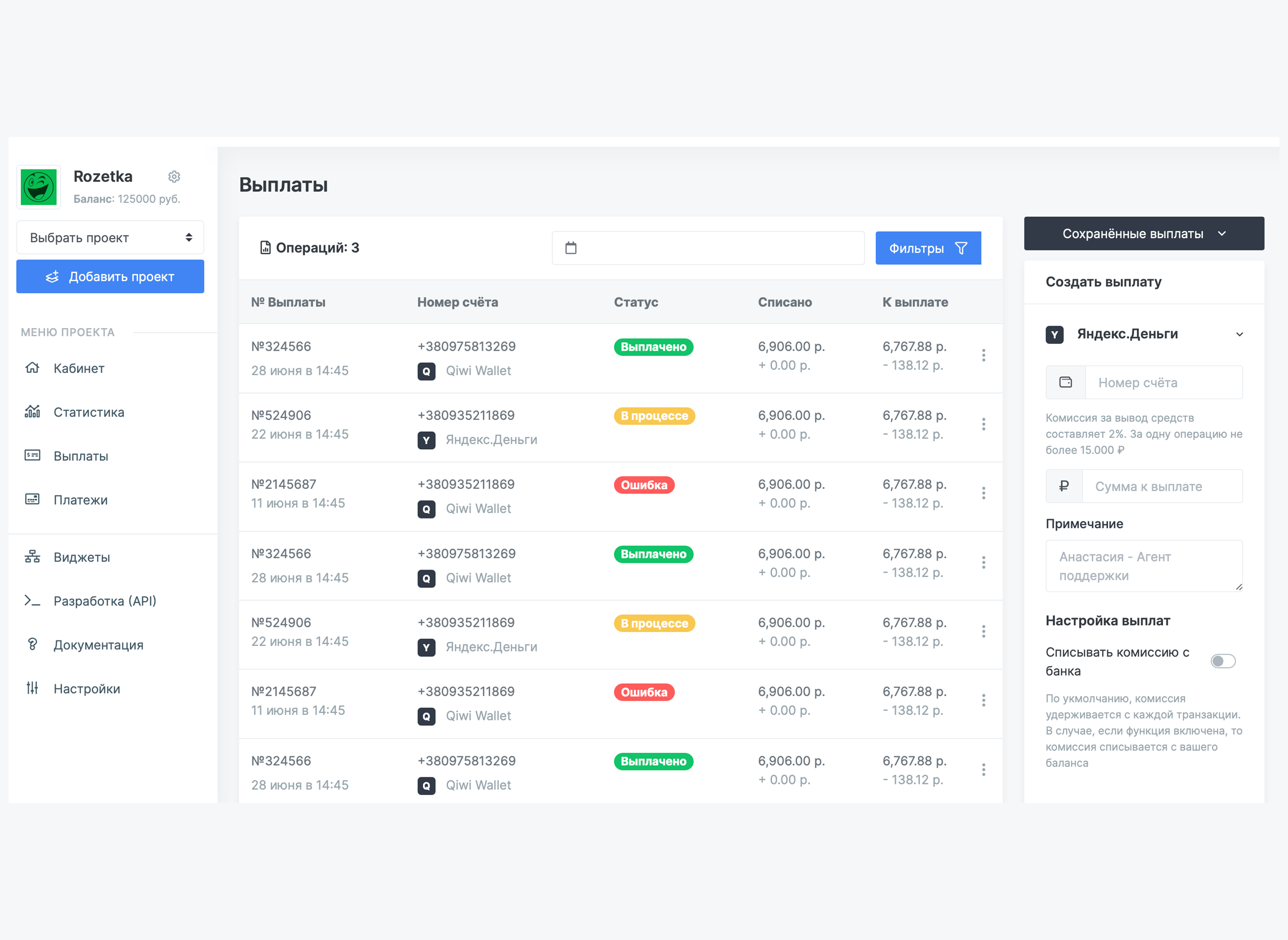Screen dimensions: 1288x940
Task: Toggle Списывать комиссию с банка switch
Action: 1222,661
